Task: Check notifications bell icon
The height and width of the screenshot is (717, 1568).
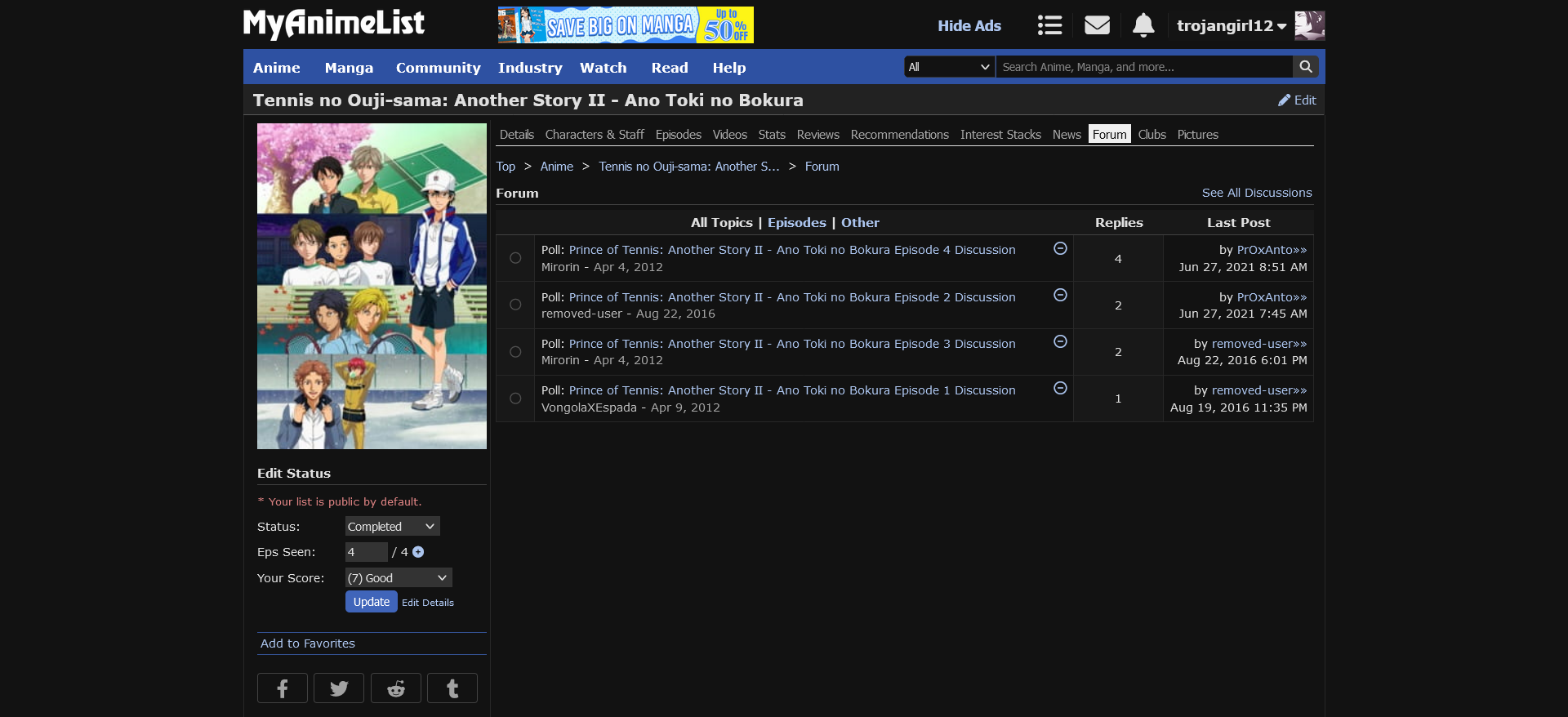Action: point(1143,25)
